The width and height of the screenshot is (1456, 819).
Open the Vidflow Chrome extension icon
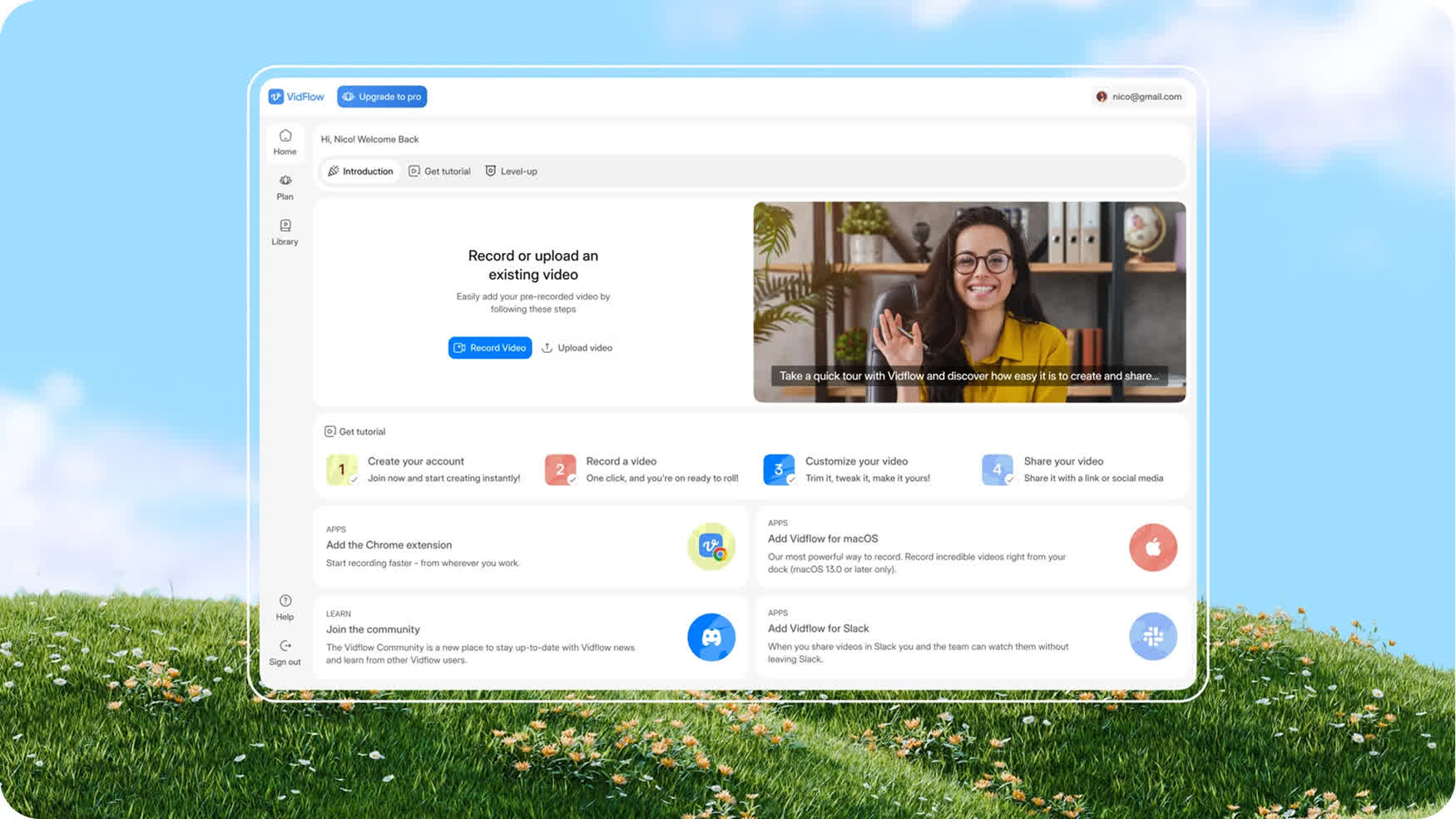[711, 547]
